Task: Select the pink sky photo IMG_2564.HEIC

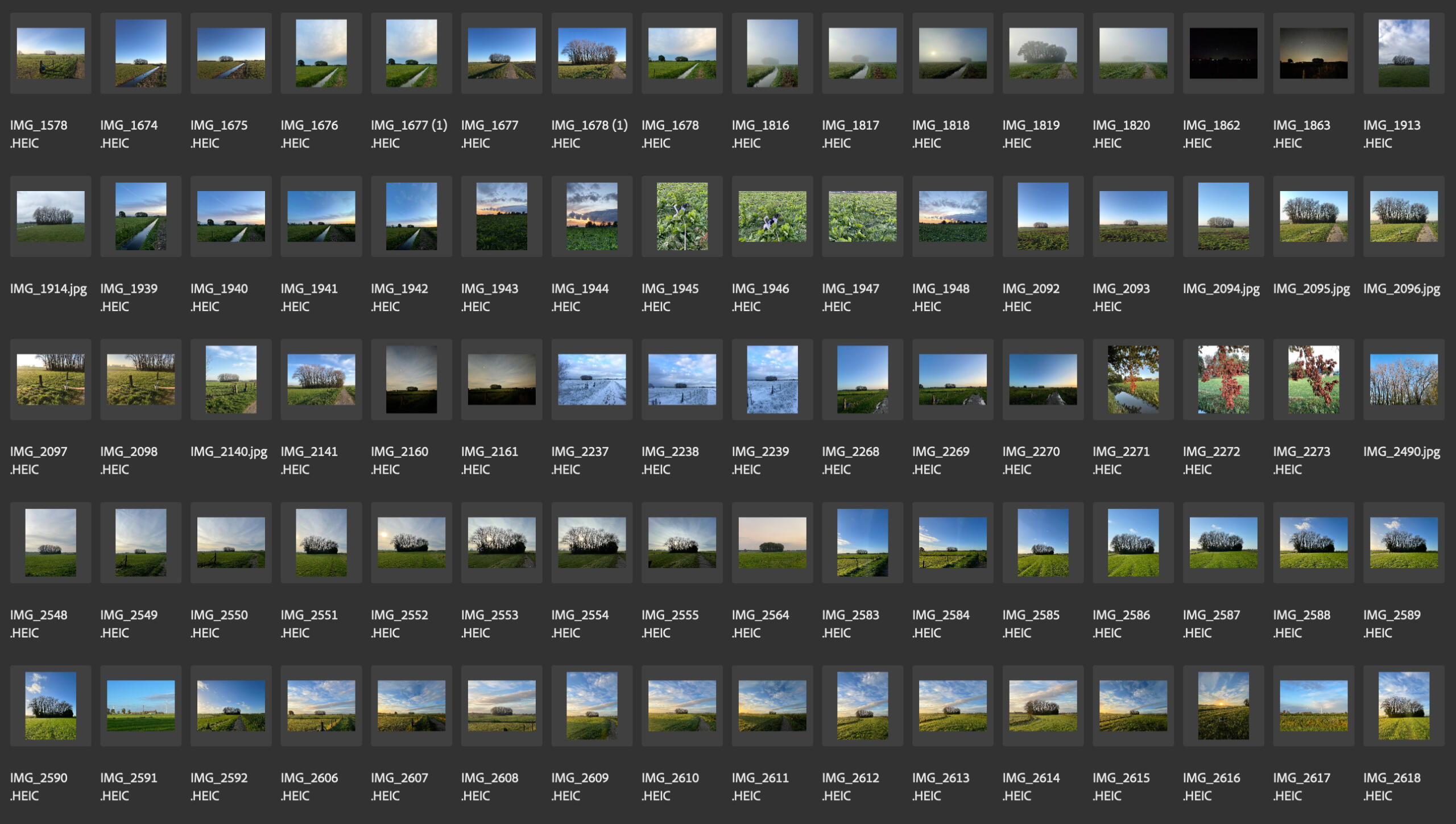Action: [x=772, y=543]
